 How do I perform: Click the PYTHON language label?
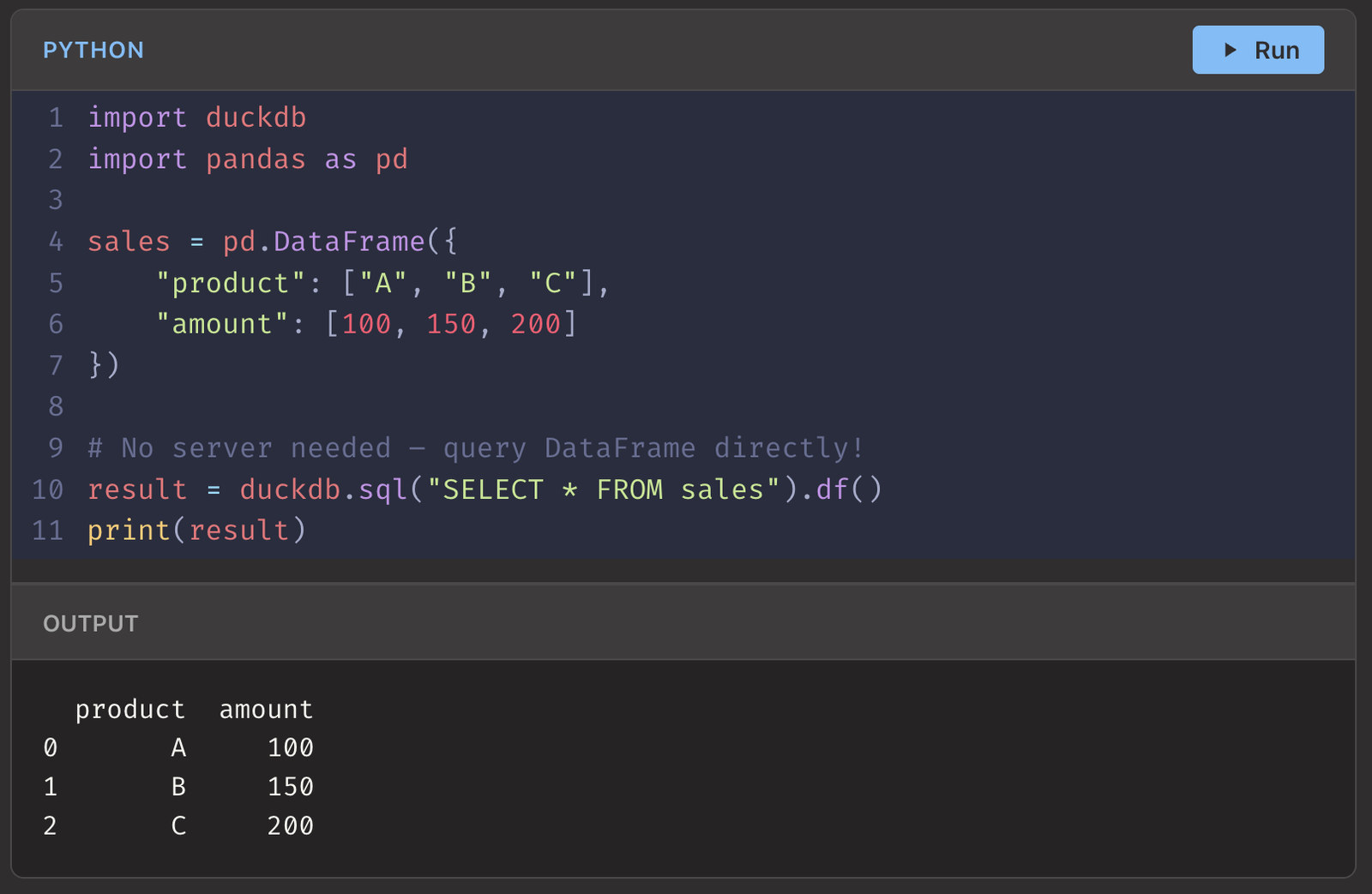93,50
